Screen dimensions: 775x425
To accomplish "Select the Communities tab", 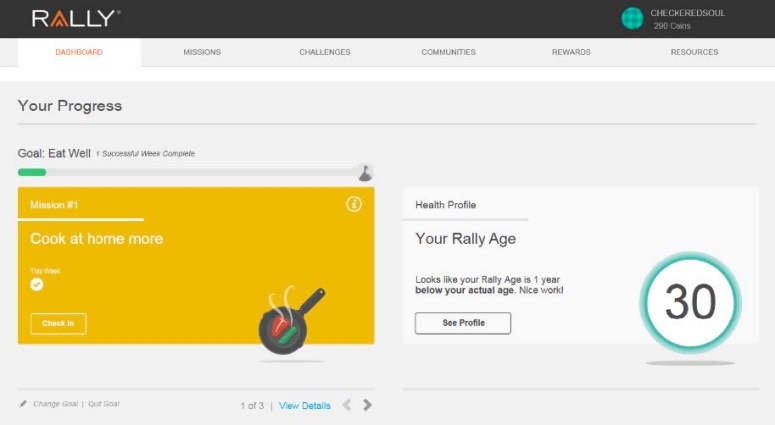I will [x=448, y=52].
